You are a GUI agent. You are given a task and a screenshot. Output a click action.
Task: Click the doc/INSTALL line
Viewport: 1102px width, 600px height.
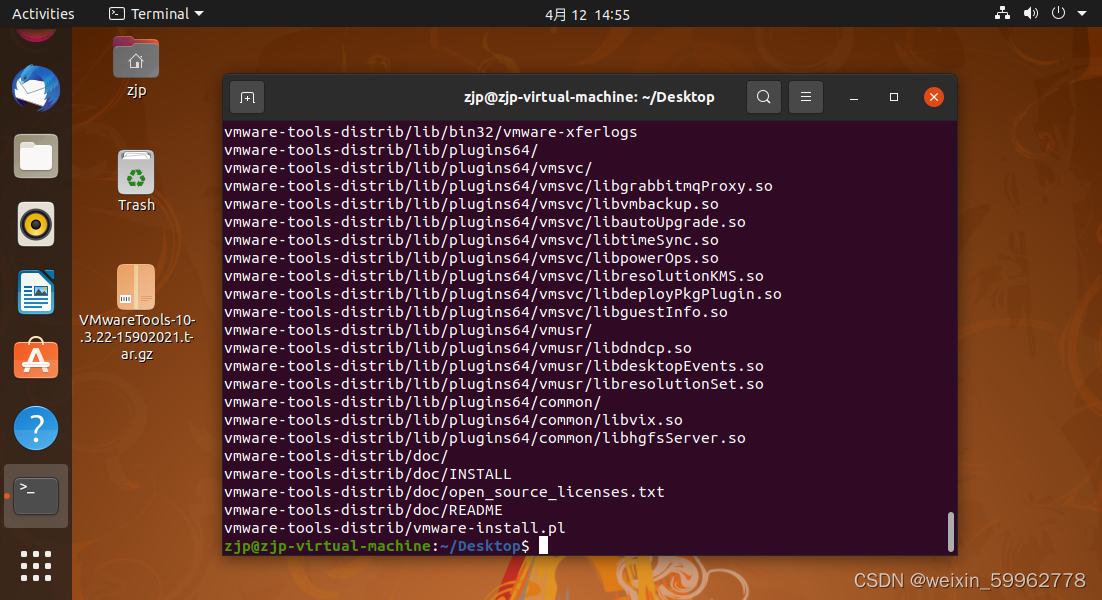(368, 474)
